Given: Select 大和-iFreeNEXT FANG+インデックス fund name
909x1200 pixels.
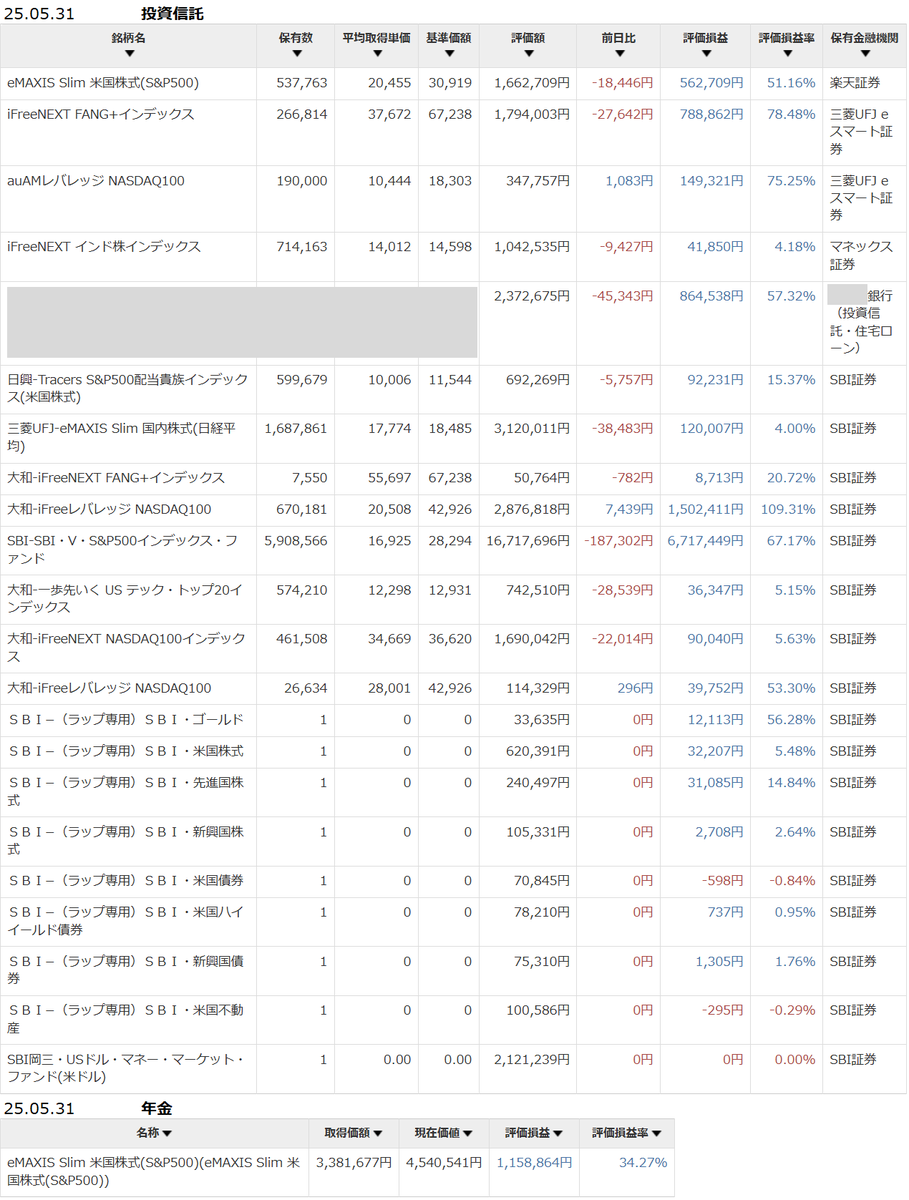Looking at the screenshot, I should click(116, 478).
